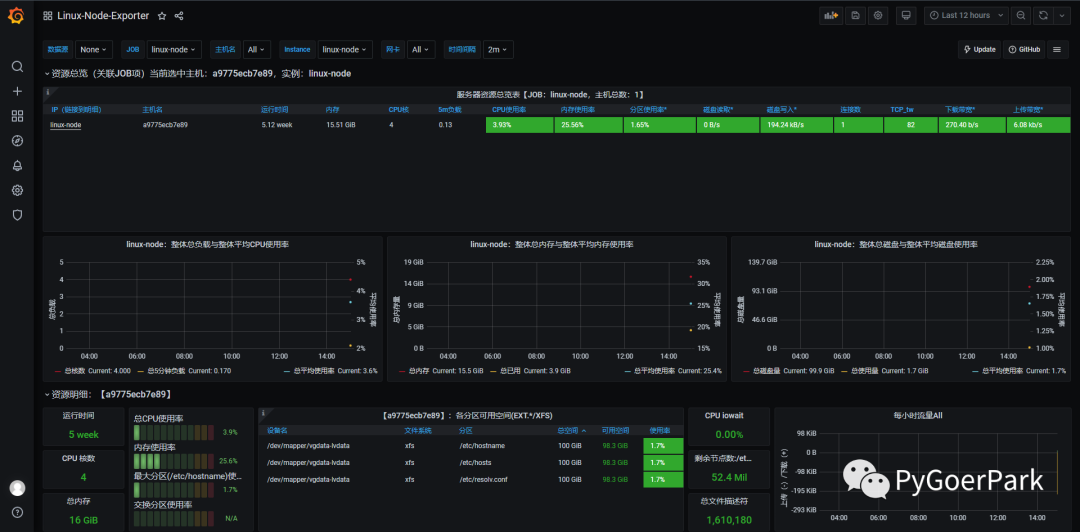This screenshot has height=532, width=1080.
Task: Refresh the dashboard
Action: [1043, 15]
